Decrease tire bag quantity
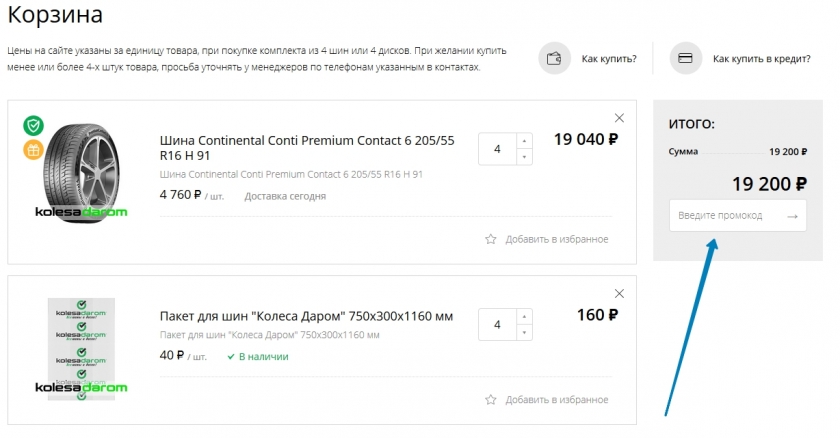This screenshot has height=438, width=840. coord(525,333)
